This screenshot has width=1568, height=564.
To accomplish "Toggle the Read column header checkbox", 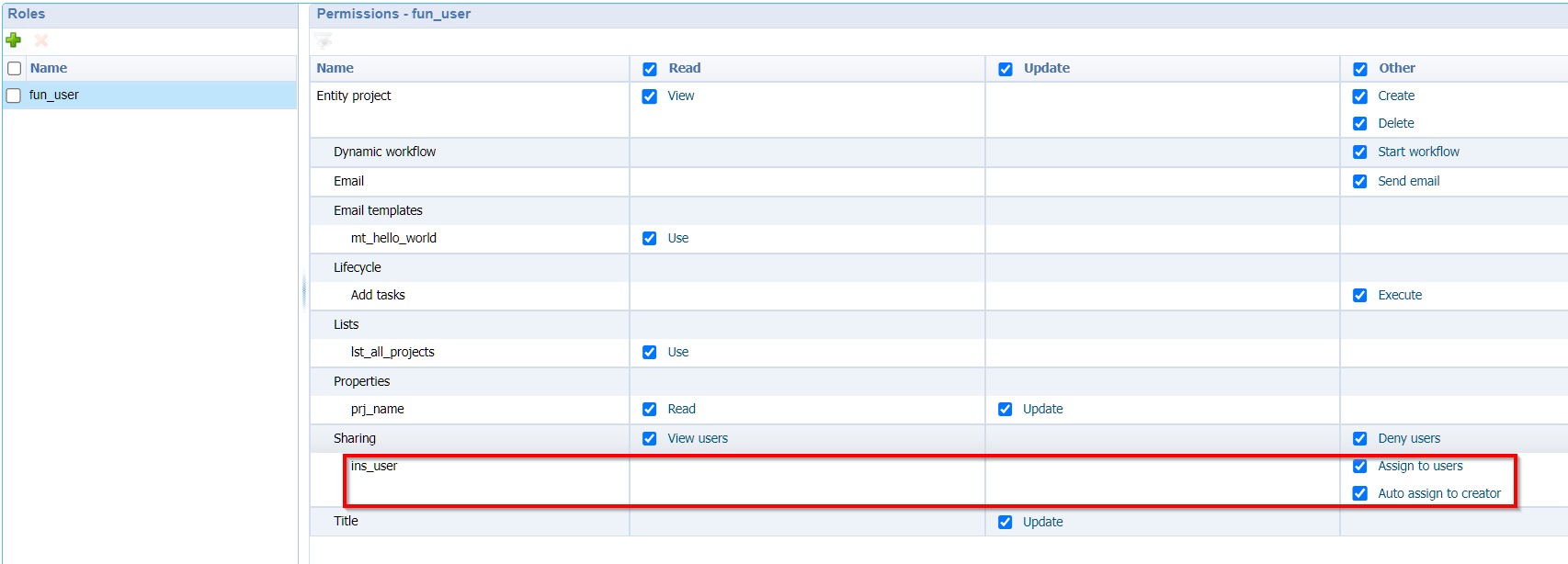I will [x=650, y=69].
